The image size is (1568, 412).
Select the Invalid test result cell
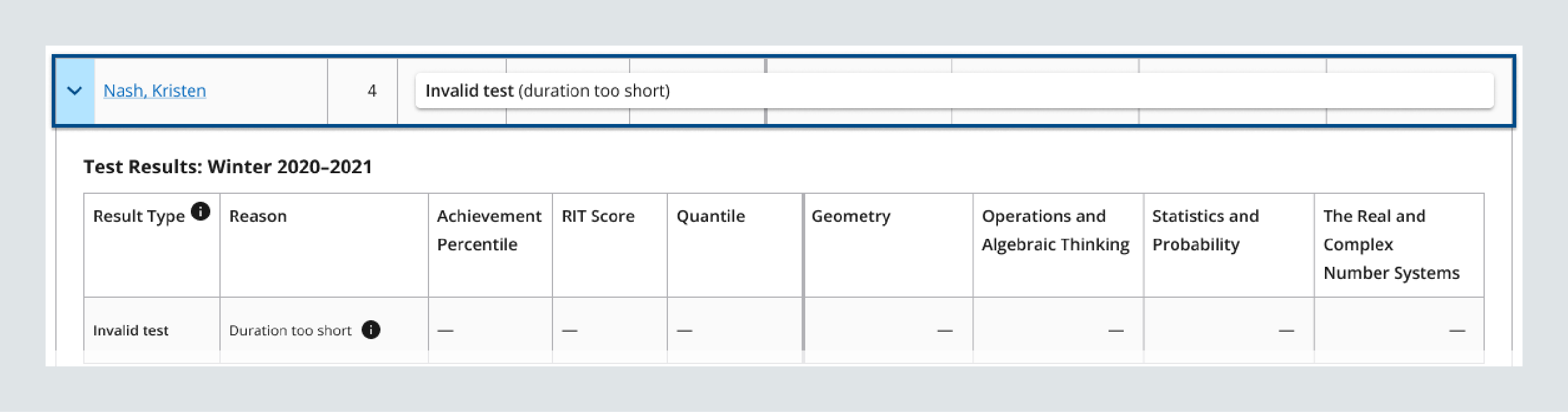pos(130,329)
